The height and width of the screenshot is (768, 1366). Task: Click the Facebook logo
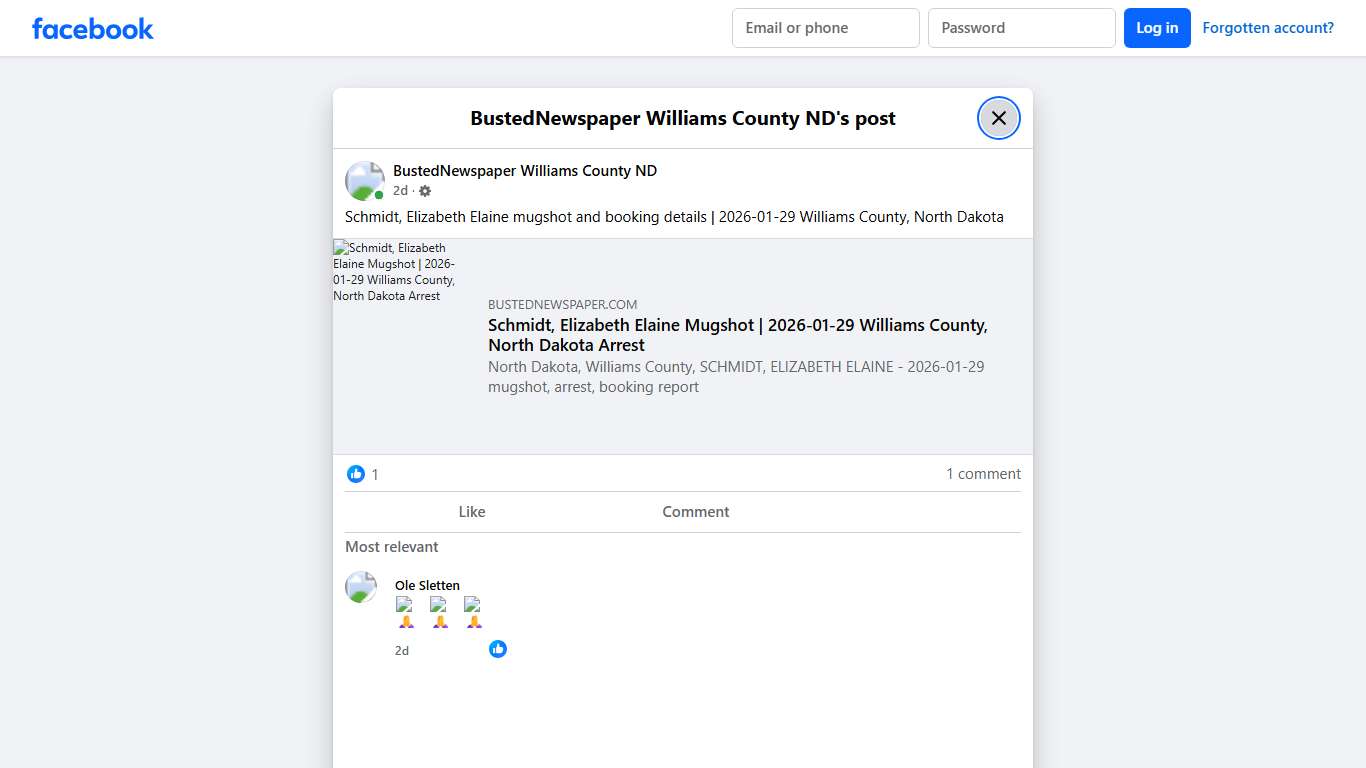(92, 29)
